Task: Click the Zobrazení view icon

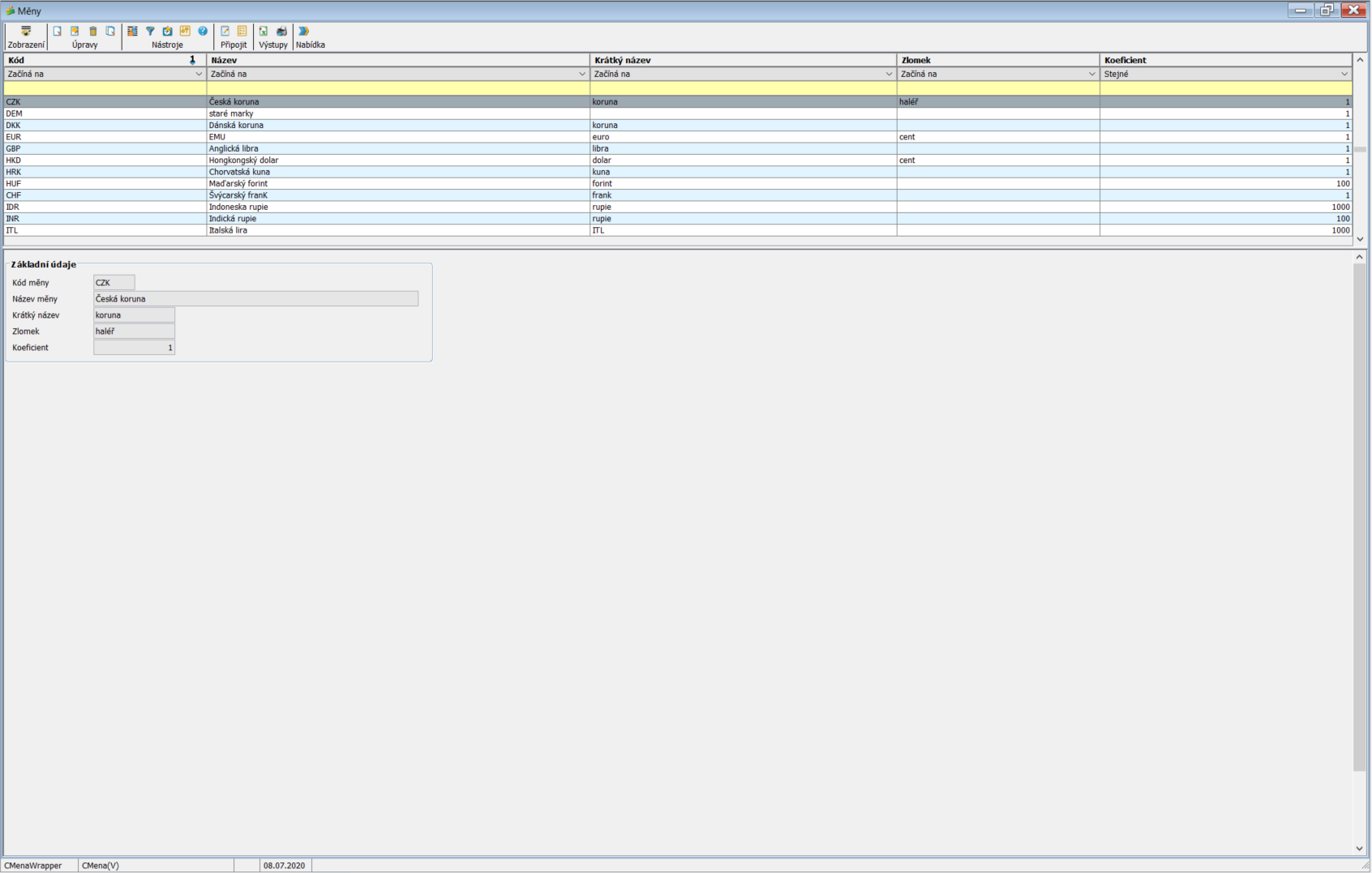Action: tap(26, 32)
